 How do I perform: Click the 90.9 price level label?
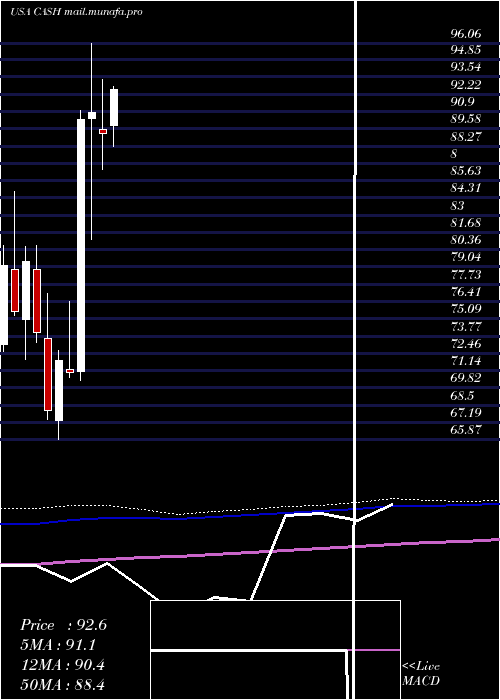462,102
